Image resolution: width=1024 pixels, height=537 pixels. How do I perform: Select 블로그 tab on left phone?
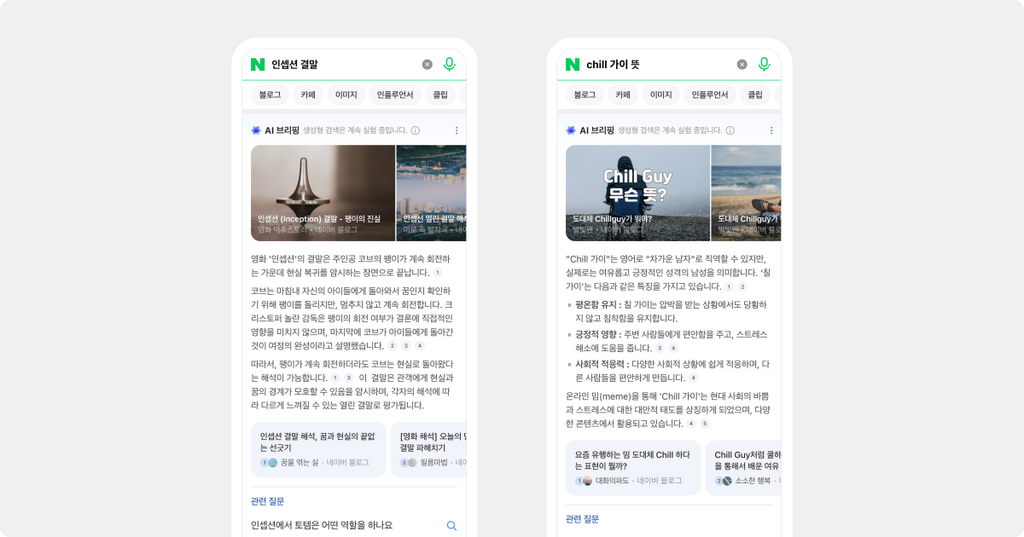click(270, 95)
